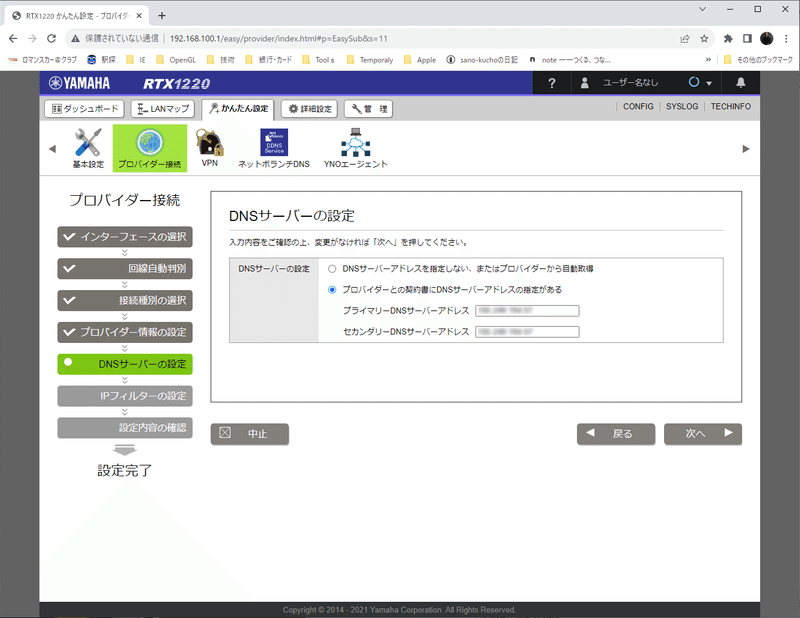The height and width of the screenshot is (618, 800).
Task: Click the not-secure warning icon
Action: (76, 39)
